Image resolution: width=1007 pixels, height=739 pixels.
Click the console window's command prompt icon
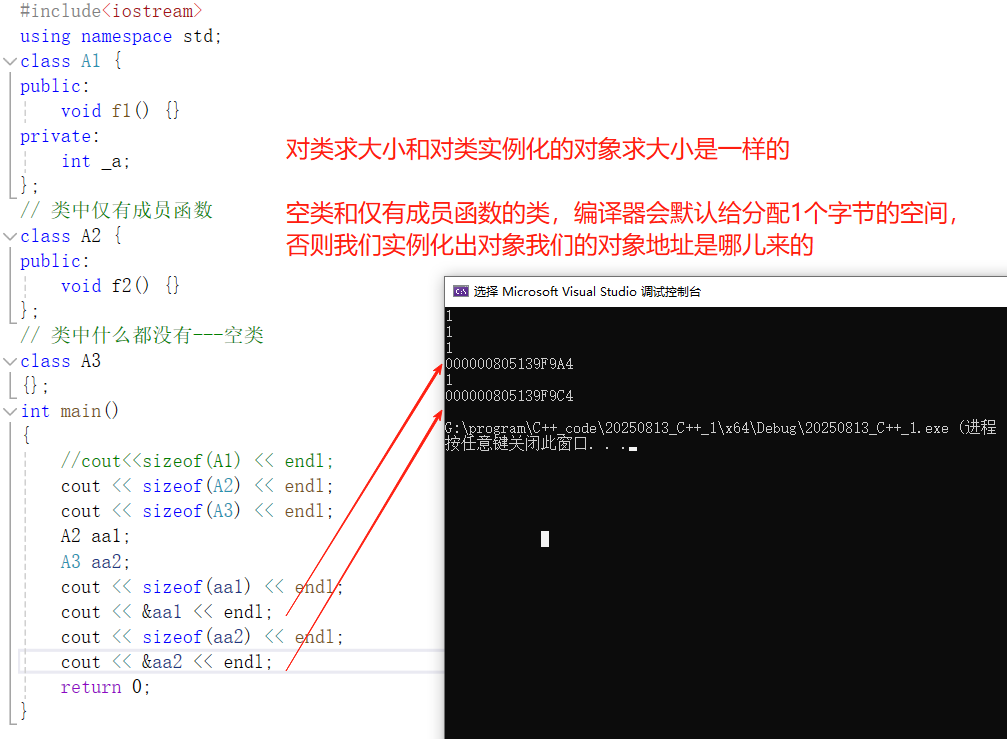(x=461, y=291)
